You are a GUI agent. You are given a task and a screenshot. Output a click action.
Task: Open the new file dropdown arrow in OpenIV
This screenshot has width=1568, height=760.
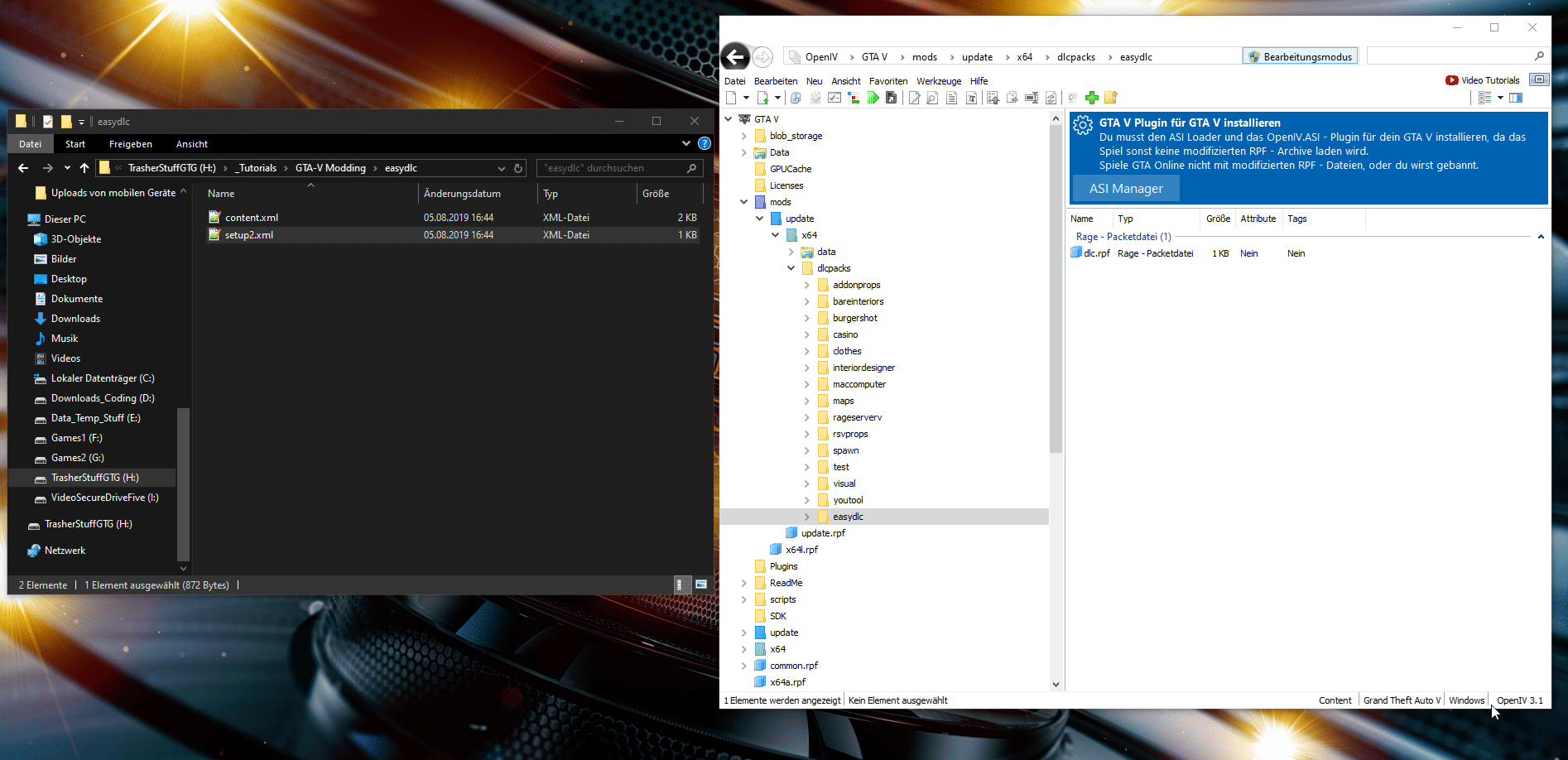[746, 98]
